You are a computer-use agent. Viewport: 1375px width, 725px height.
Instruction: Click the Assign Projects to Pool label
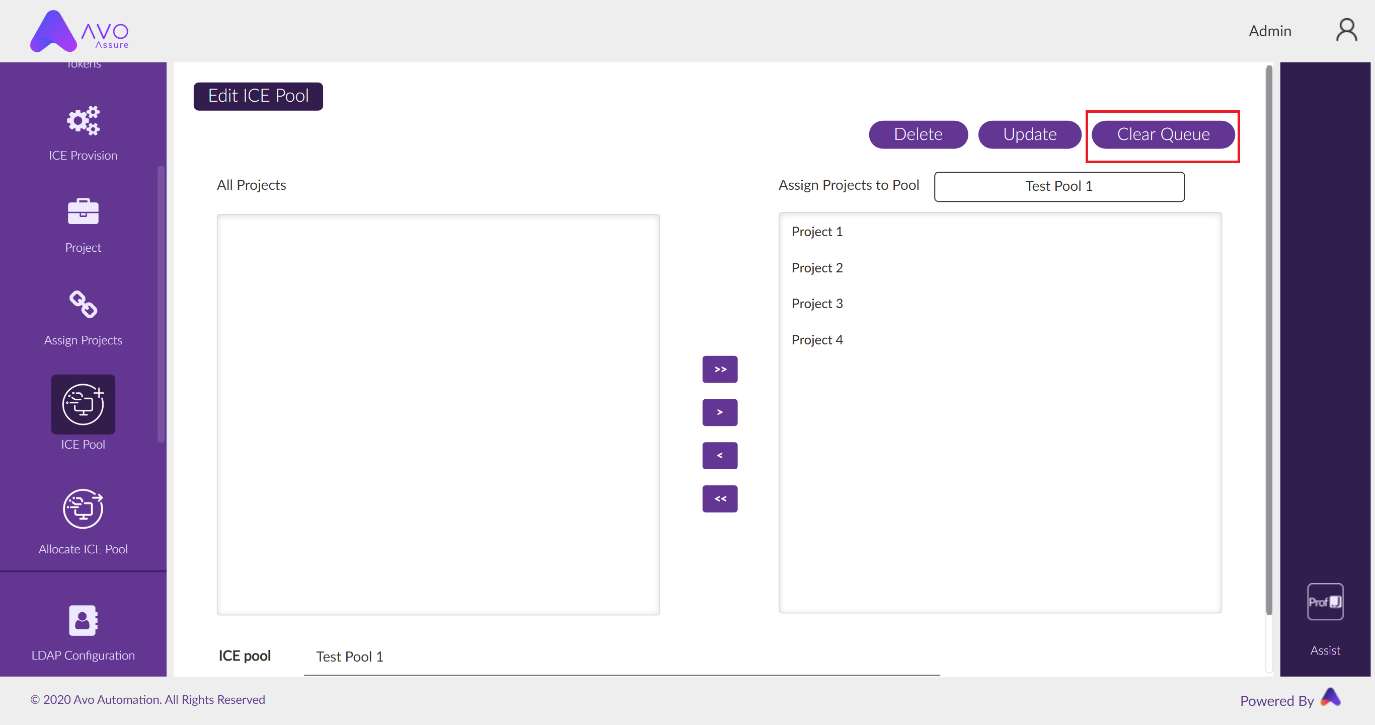(849, 185)
